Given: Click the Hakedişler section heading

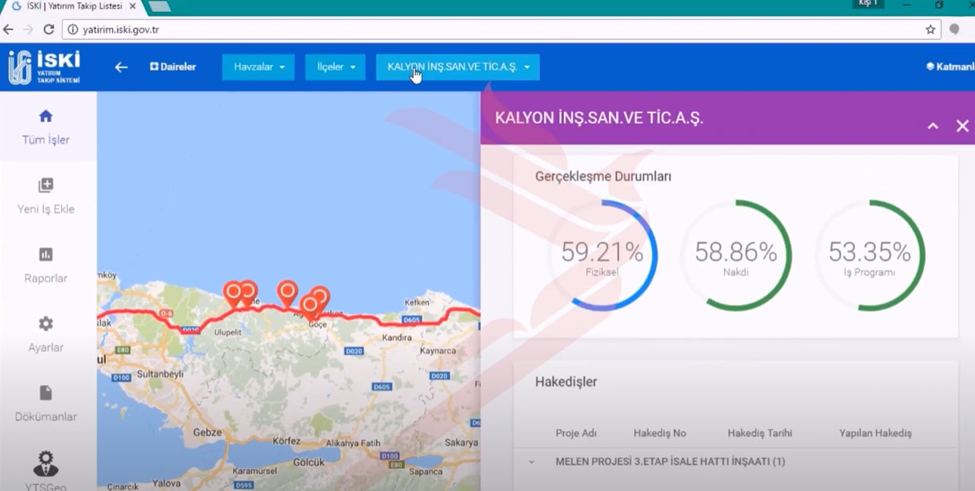Looking at the screenshot, I should 566,382.
